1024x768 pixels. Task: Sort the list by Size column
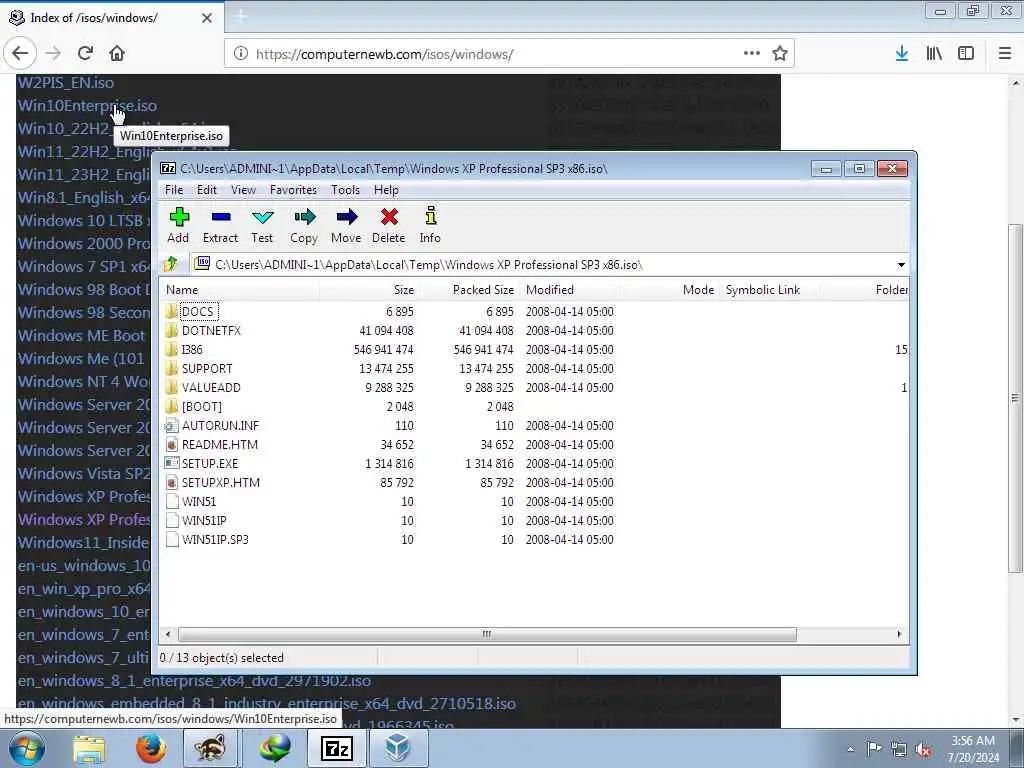[369, 289]
